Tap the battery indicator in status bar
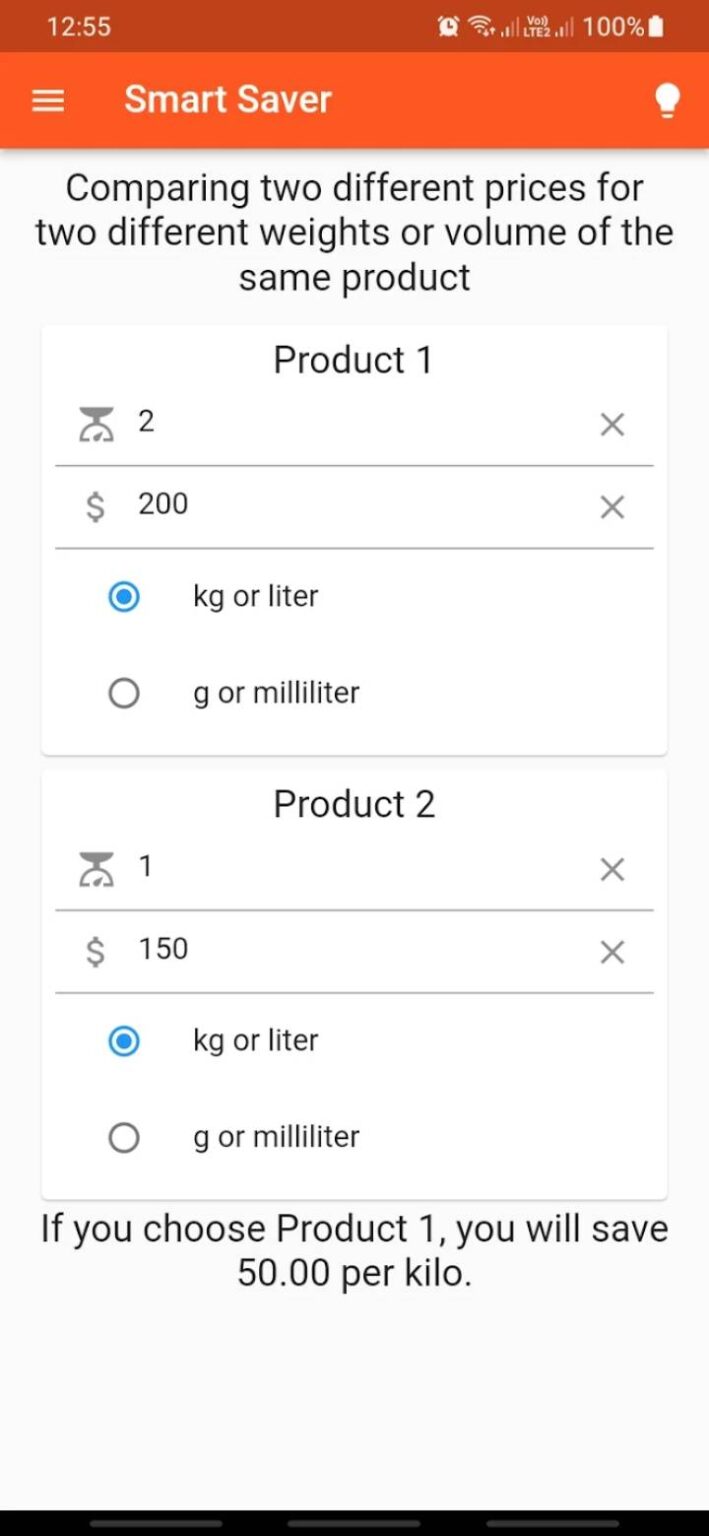Viewport: 709px width, 1536px height. (656, 27)
